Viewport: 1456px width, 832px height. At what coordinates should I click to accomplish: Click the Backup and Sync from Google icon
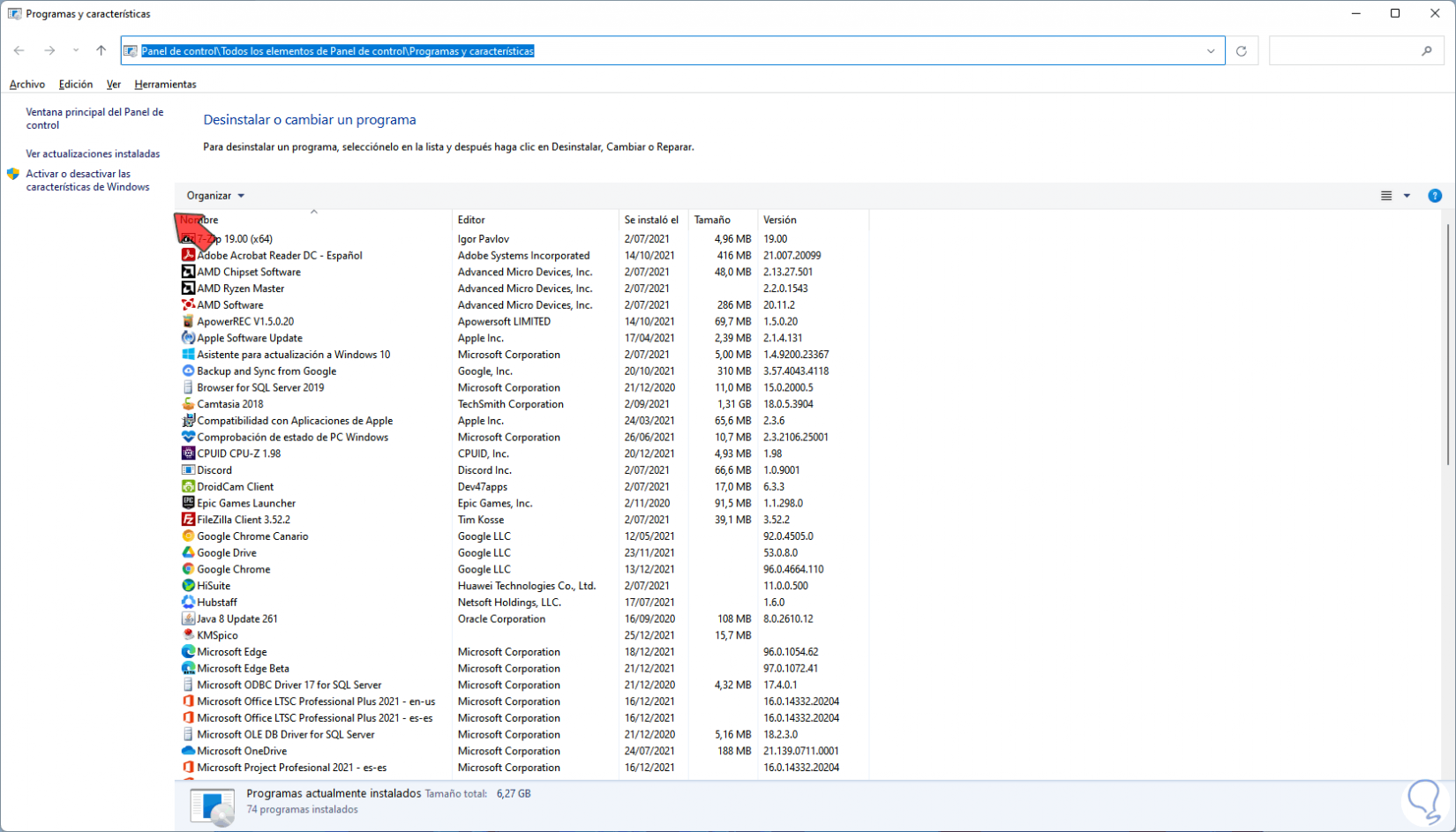(188, 371)
